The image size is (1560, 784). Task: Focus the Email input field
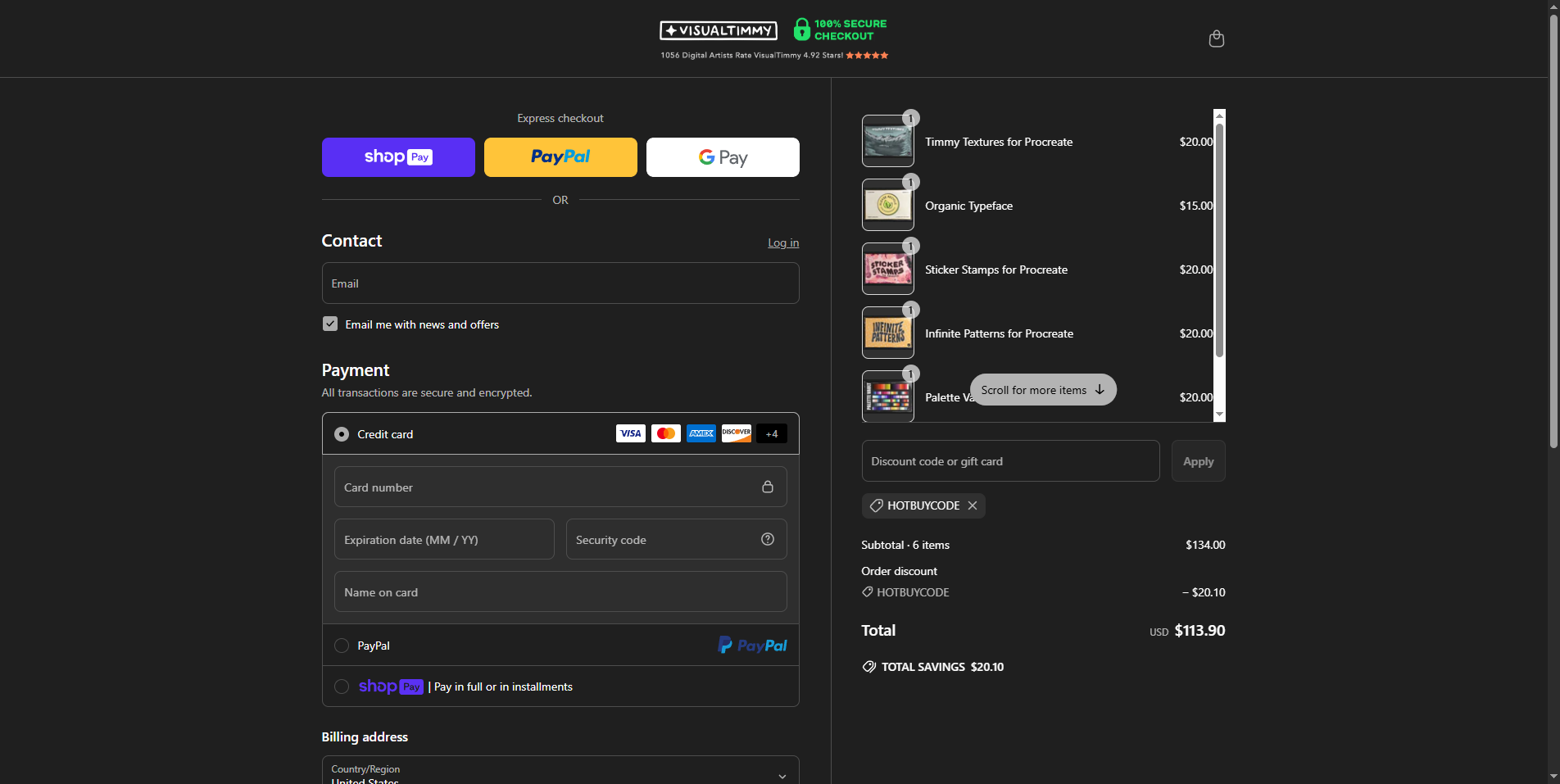(x=560, y=283)
